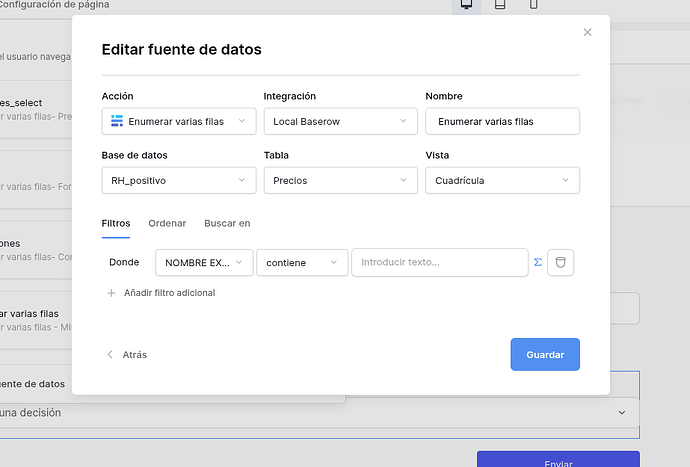Click the sigma formula icon
The height and width of the screenshot is (467, 690).
point(538,262)
